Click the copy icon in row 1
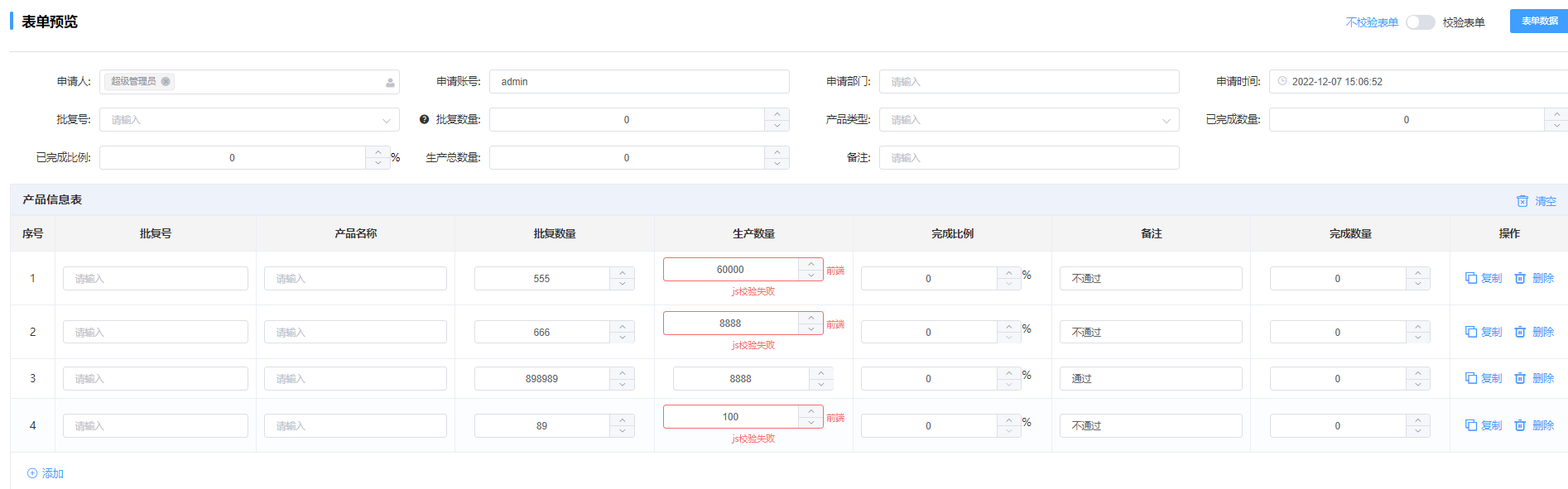 point(1471,278)
